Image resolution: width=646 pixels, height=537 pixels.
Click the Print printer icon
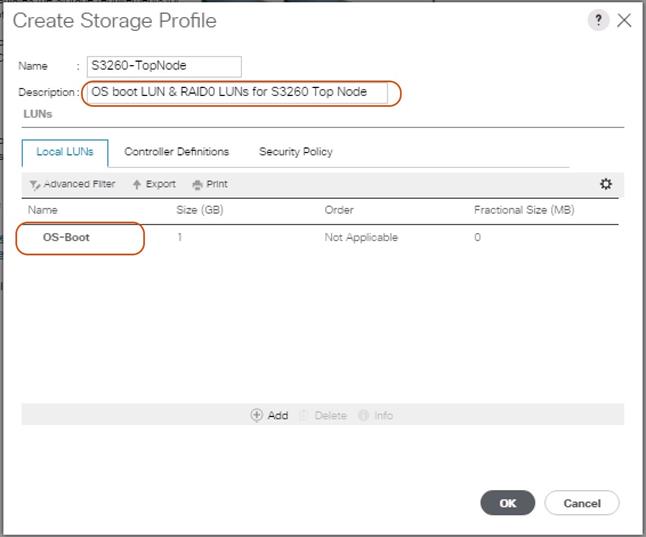pyautogui.click(x=197, y=185)
